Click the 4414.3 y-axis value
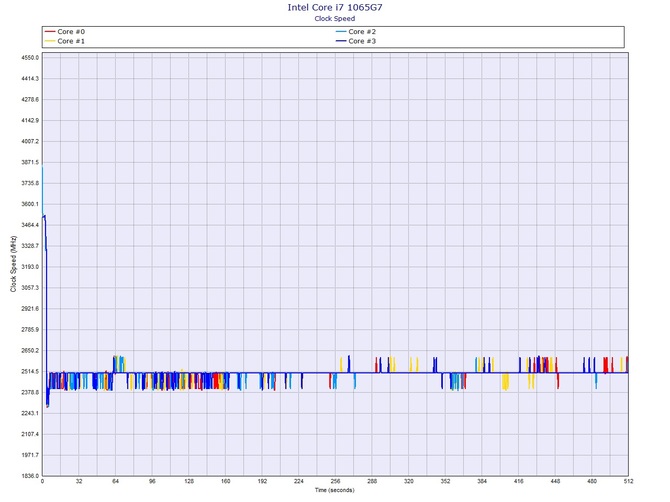 30,79
